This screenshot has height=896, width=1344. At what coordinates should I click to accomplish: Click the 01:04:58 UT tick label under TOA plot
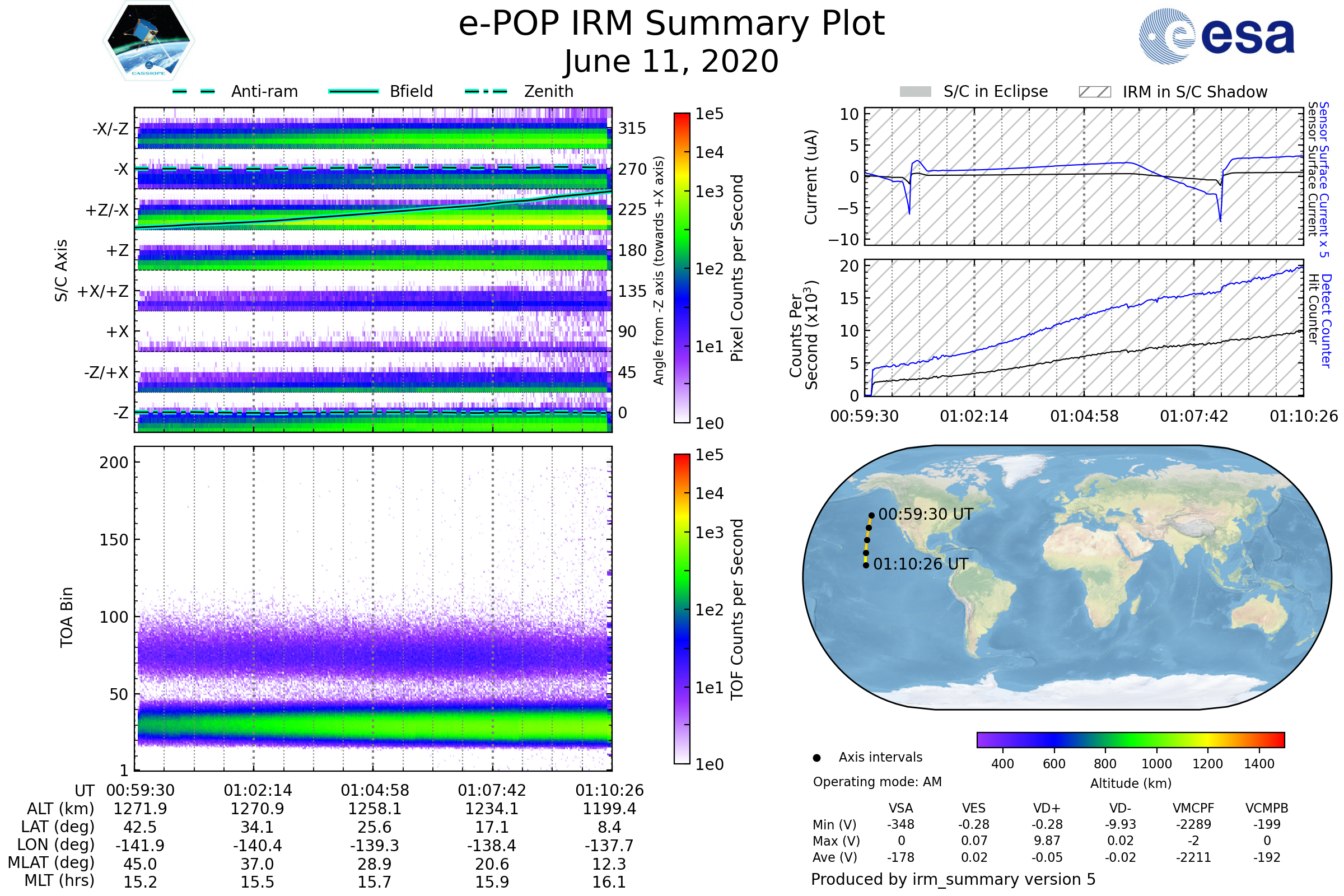click(375, 790)
